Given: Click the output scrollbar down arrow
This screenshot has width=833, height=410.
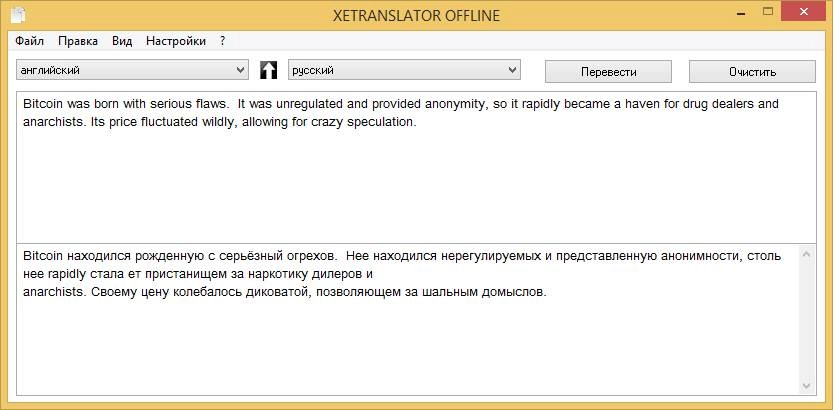Looking at the screenshot, I should pos(806,386).
